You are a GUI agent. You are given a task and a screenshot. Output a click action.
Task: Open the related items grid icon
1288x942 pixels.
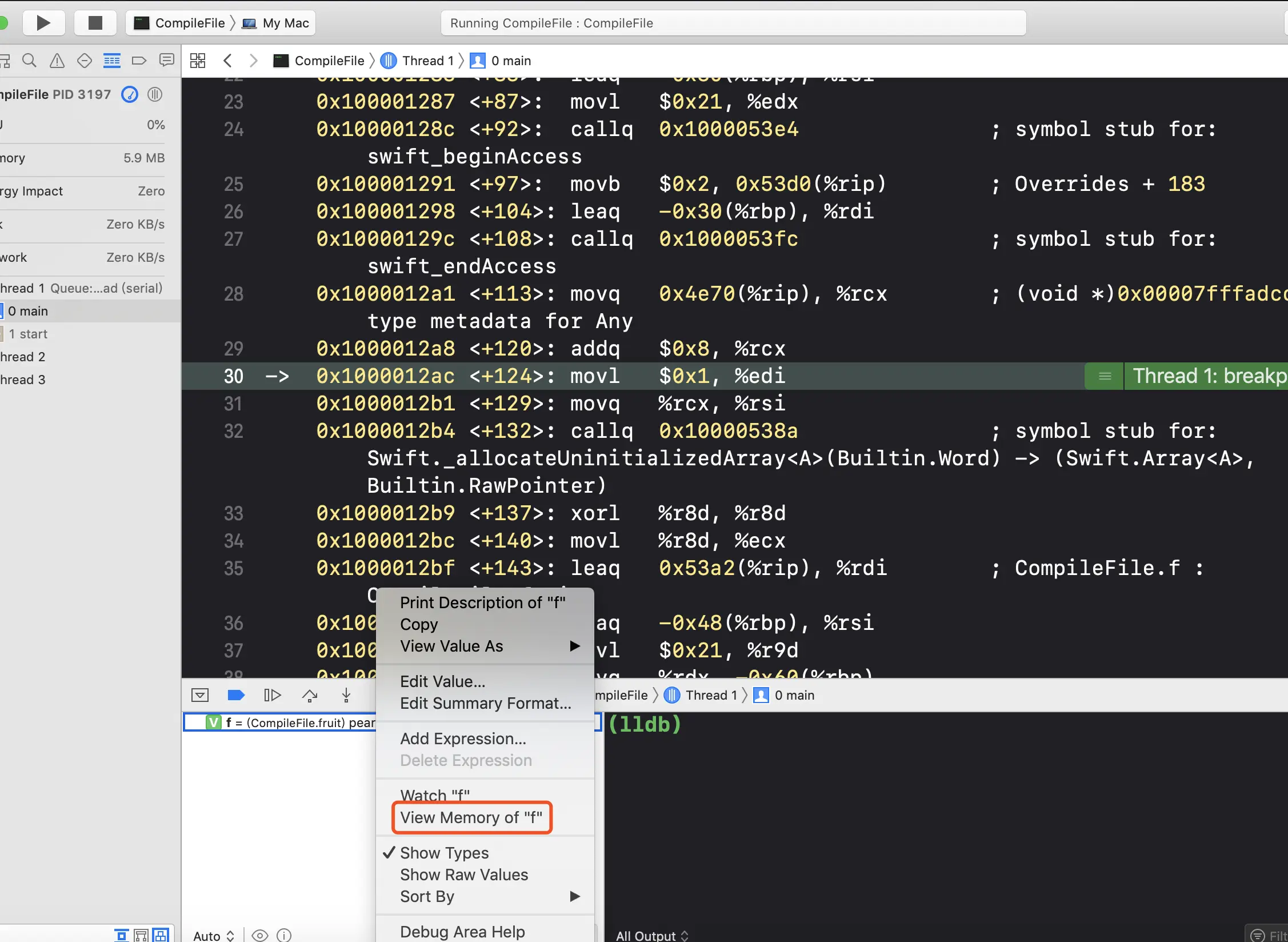[x=198, y=61]
